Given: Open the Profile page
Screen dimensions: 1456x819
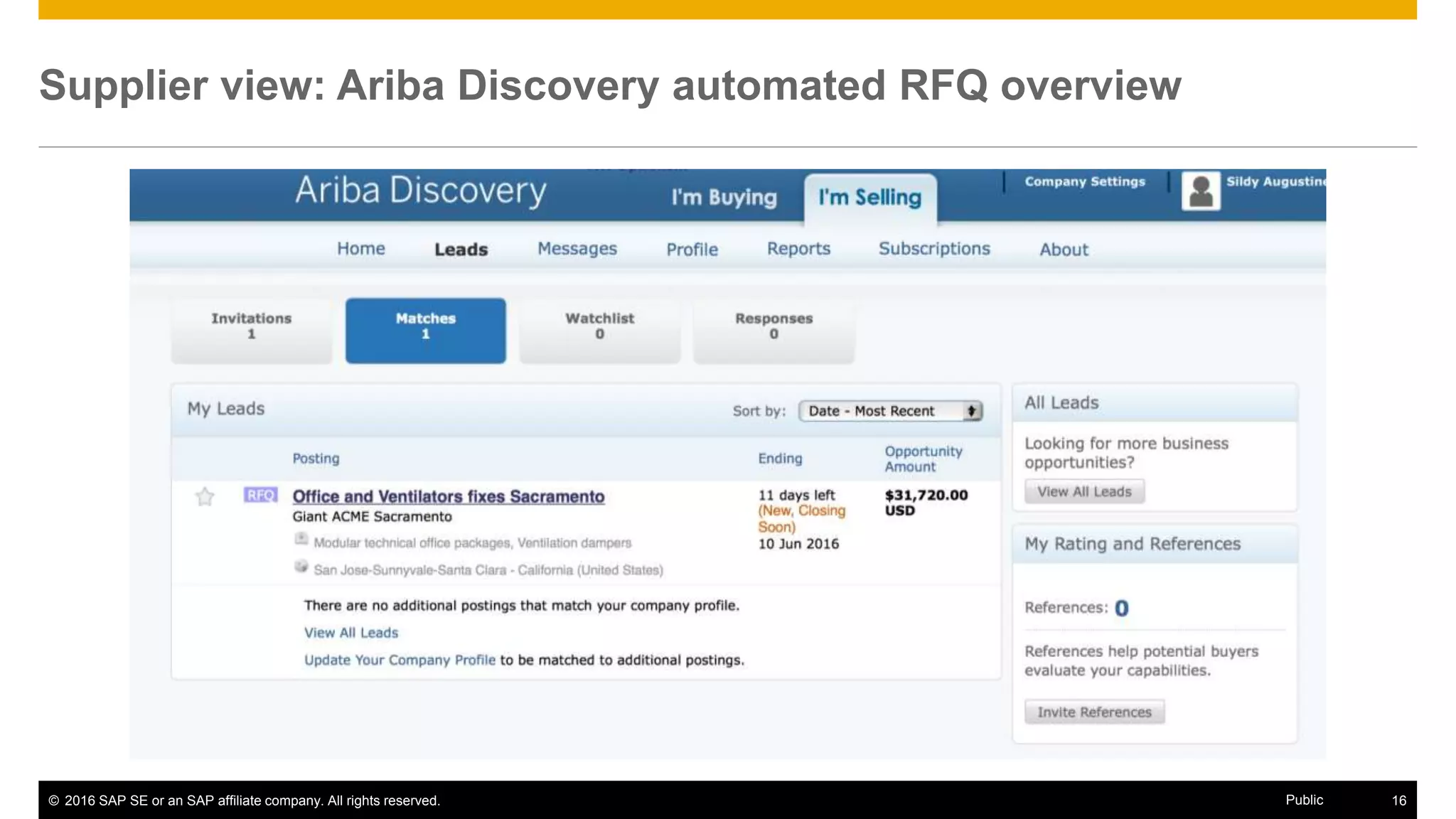Looking at the screenshot, I should 692,250.
